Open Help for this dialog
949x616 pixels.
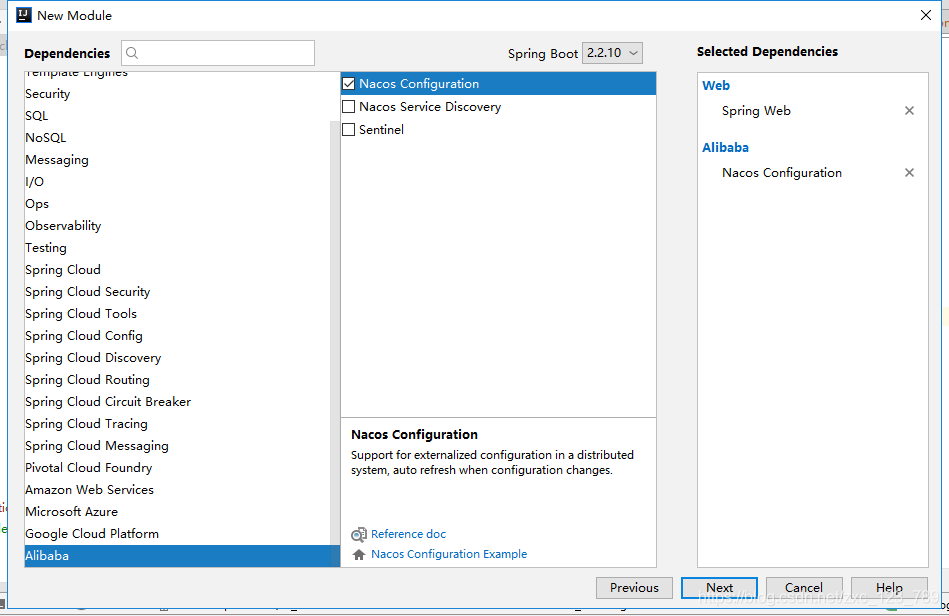(889, 588)
